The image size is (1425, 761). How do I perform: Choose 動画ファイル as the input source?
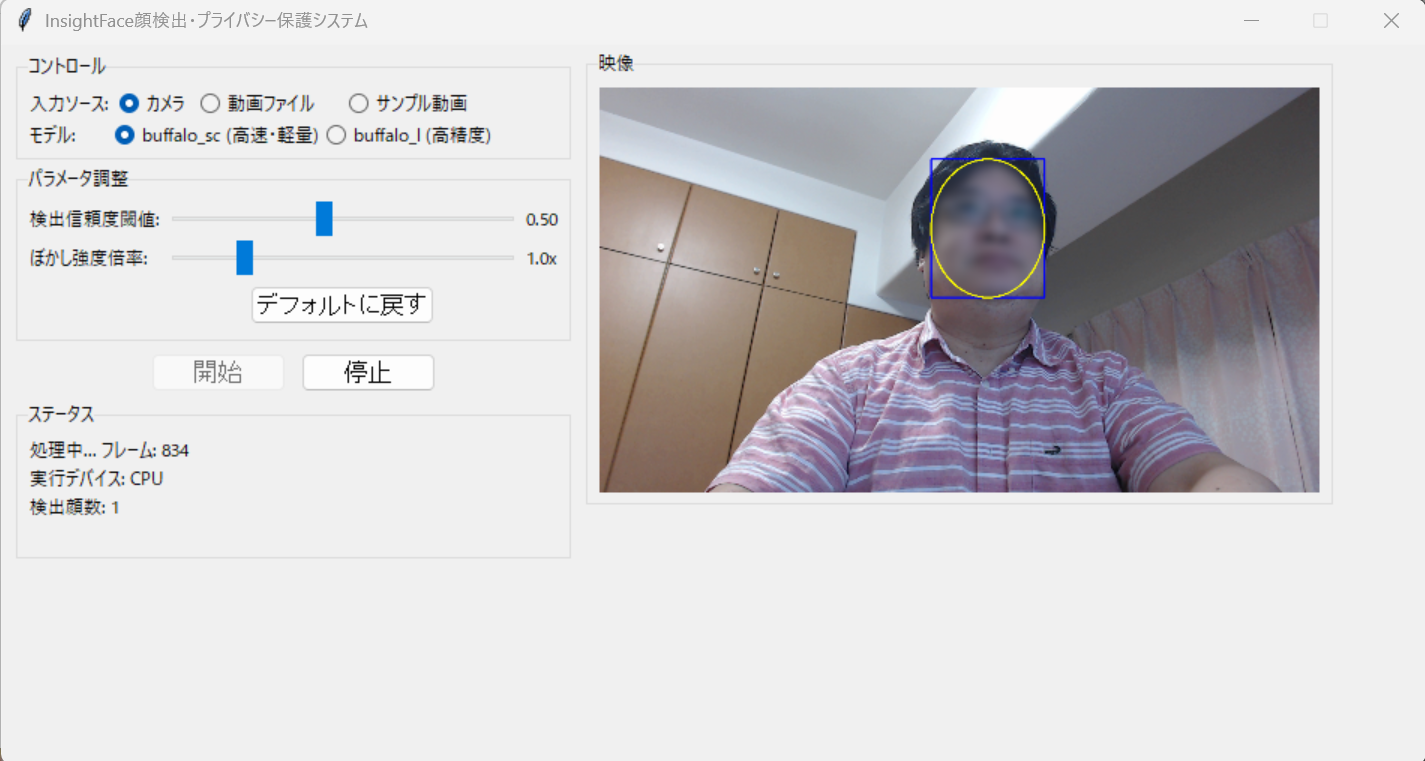coord(210,103)
